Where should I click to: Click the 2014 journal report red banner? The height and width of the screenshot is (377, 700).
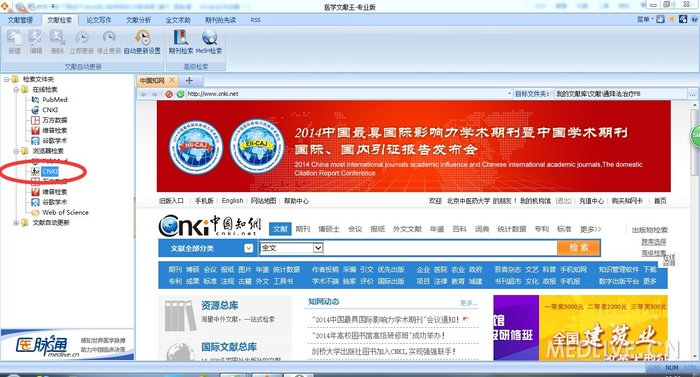(413, 147)
